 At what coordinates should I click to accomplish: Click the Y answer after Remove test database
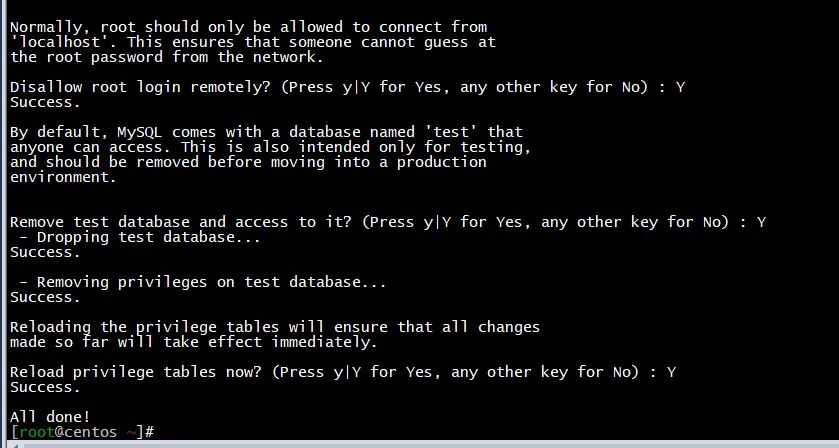(762, 222)
